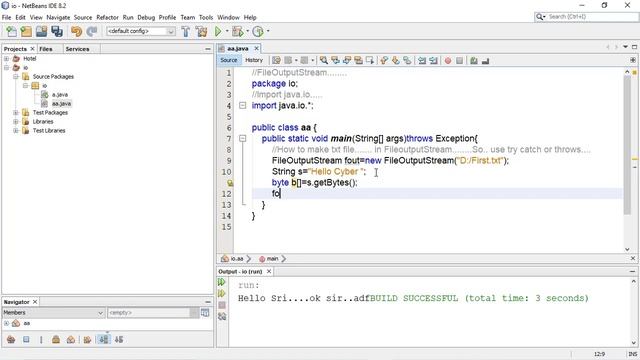Viewport: 640px width, 360px height.
Task: Click the Shift Line Left icon
Action: tap(422, 60)
